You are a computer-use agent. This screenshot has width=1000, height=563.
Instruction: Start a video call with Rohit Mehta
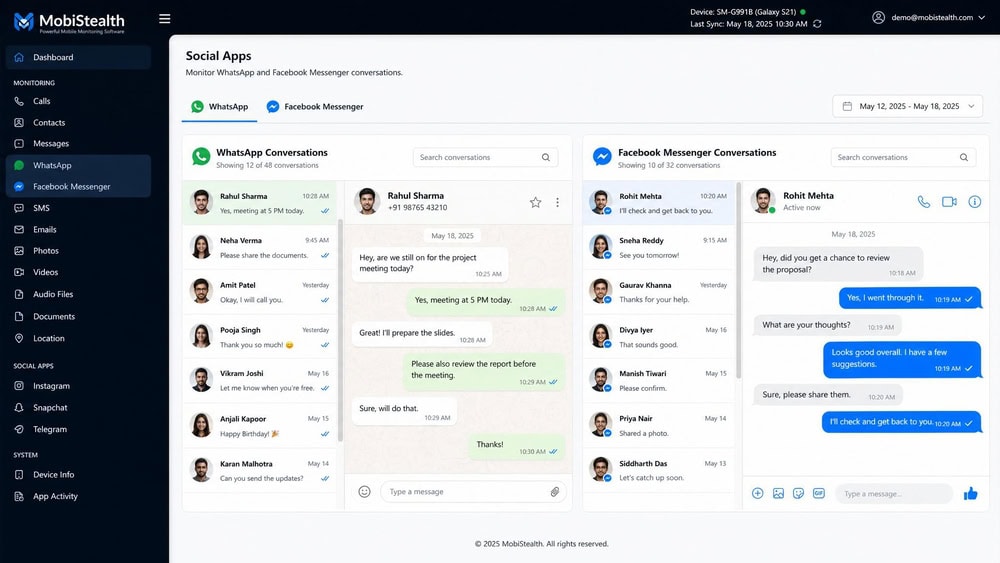[949, 201]
